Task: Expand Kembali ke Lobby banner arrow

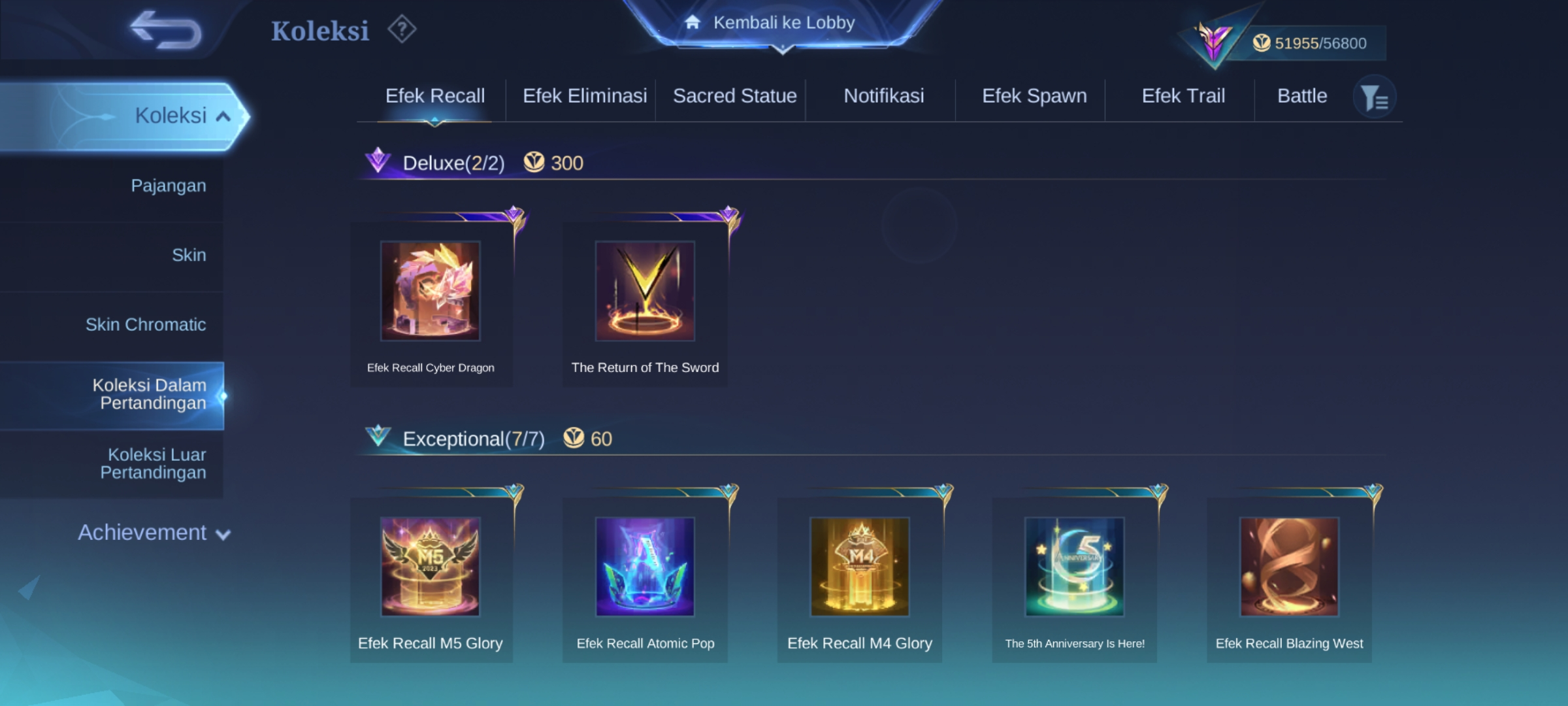Action: click(x=782, y=50)
